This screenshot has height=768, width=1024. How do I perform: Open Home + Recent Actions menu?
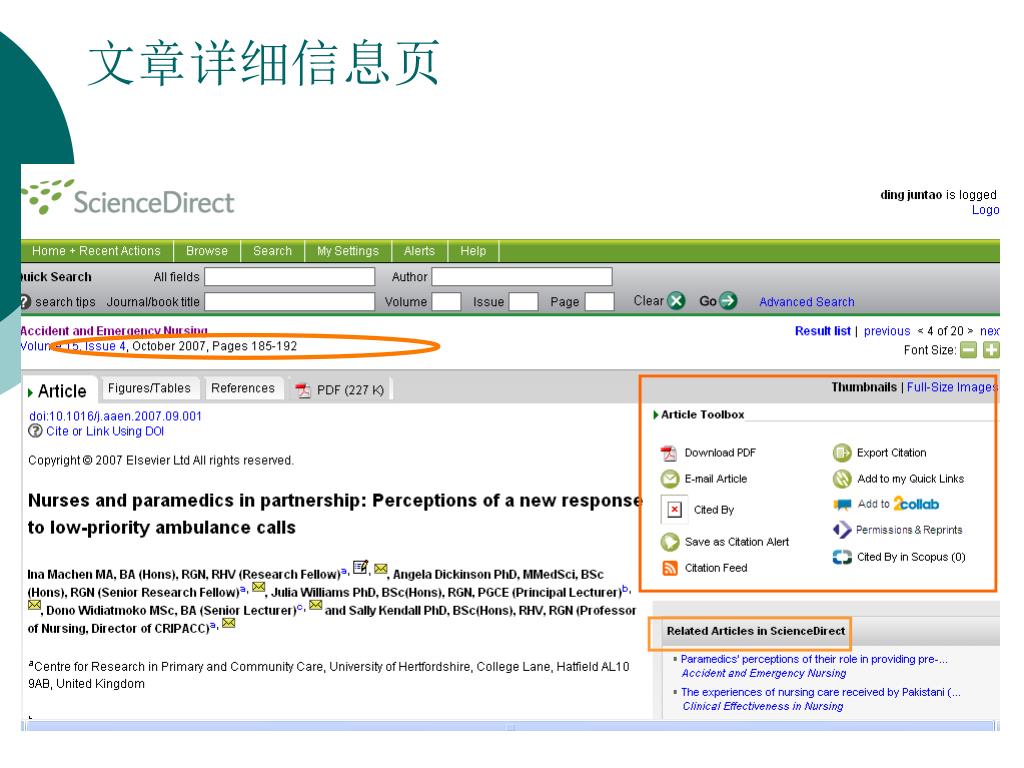coord(96,251)
